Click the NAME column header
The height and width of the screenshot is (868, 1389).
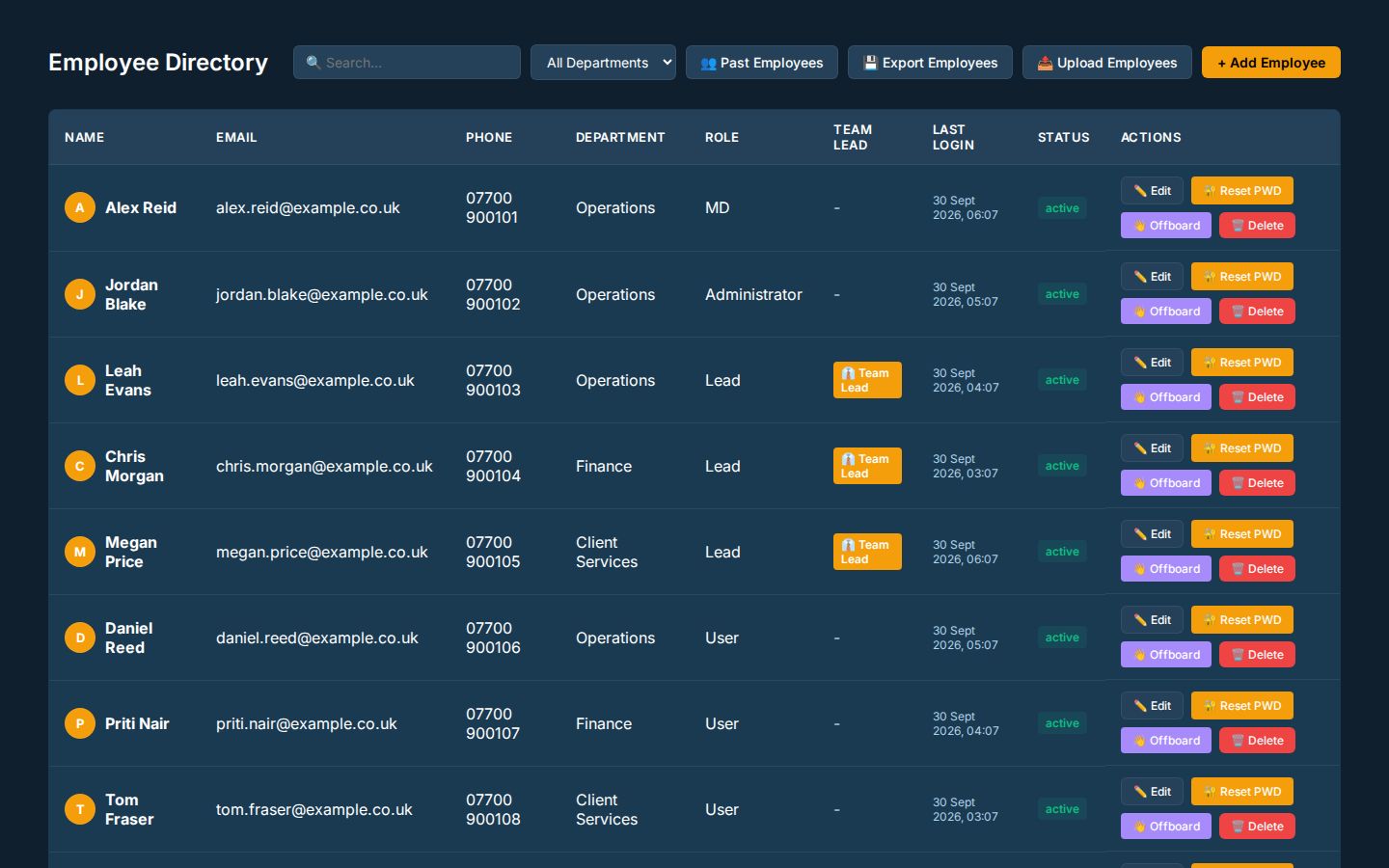85,137
